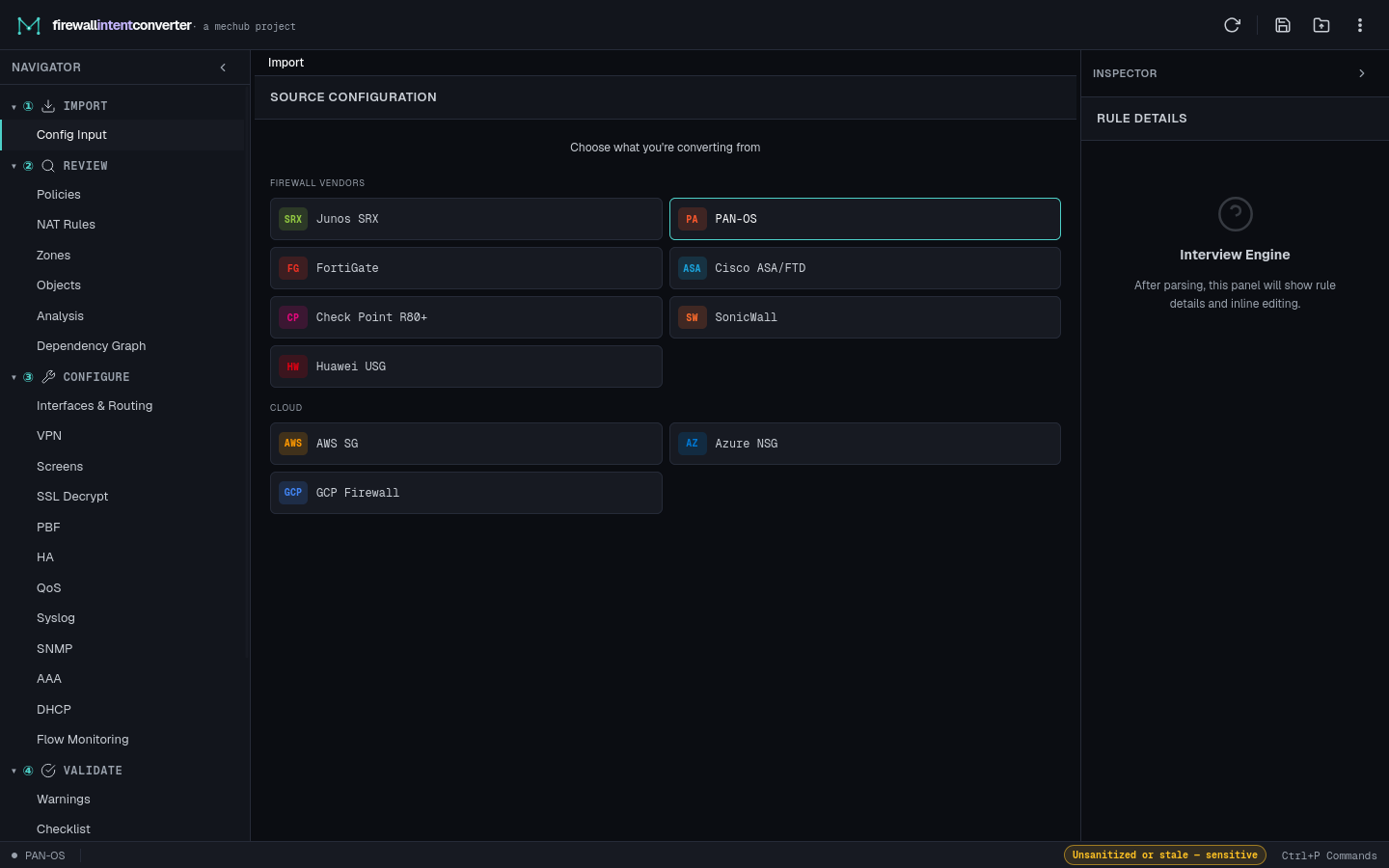Open Warnings under Validate
1389x868 pixels.
coord(125,800)
